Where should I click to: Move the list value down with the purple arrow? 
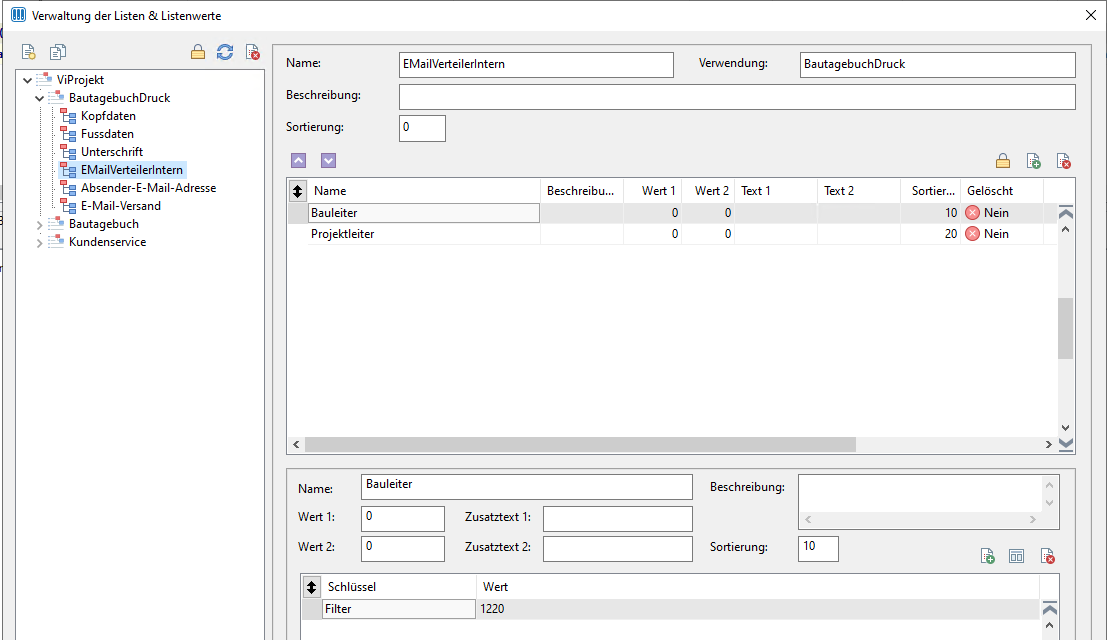(328, 160)
